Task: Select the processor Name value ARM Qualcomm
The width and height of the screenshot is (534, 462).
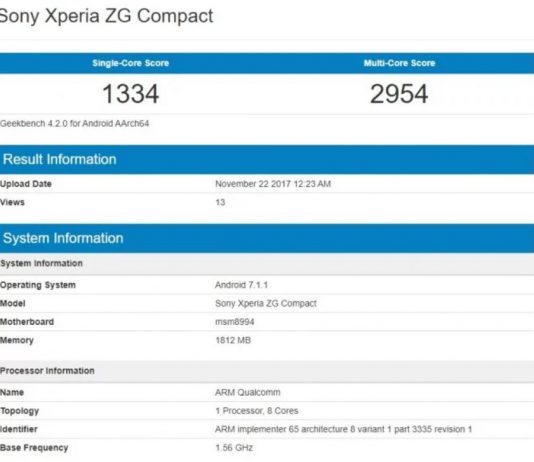Action: pyautogui.click(x=248, y=392)
